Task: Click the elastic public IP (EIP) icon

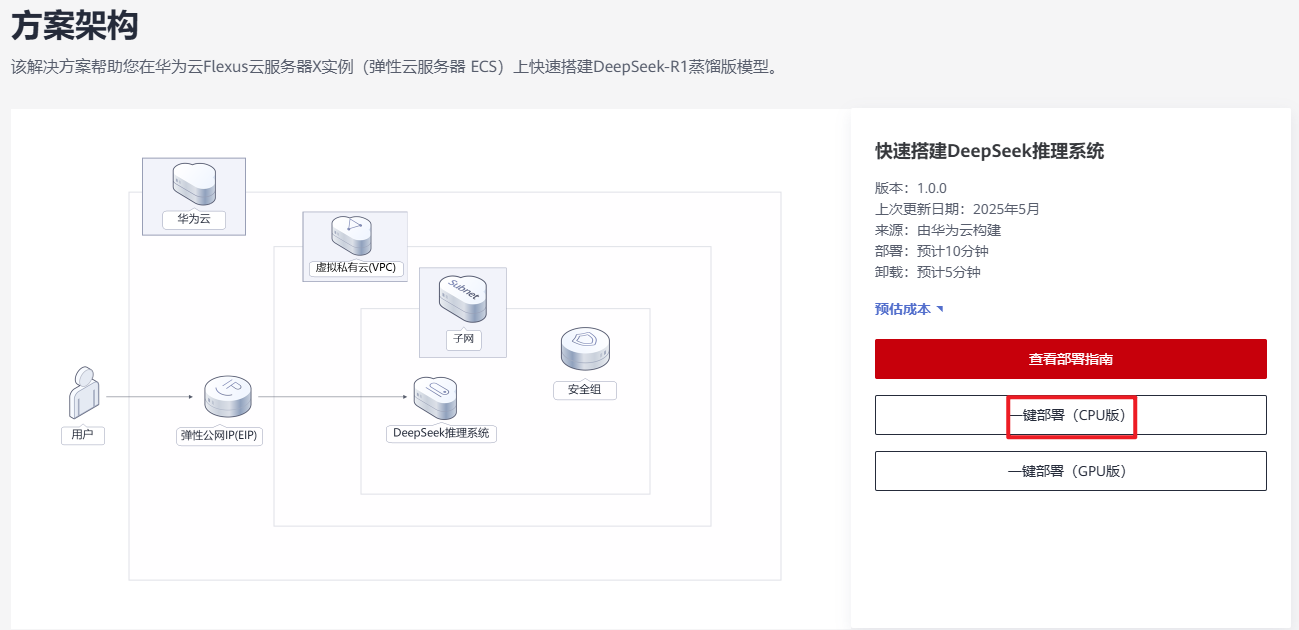Action: (x=229, y=398)
